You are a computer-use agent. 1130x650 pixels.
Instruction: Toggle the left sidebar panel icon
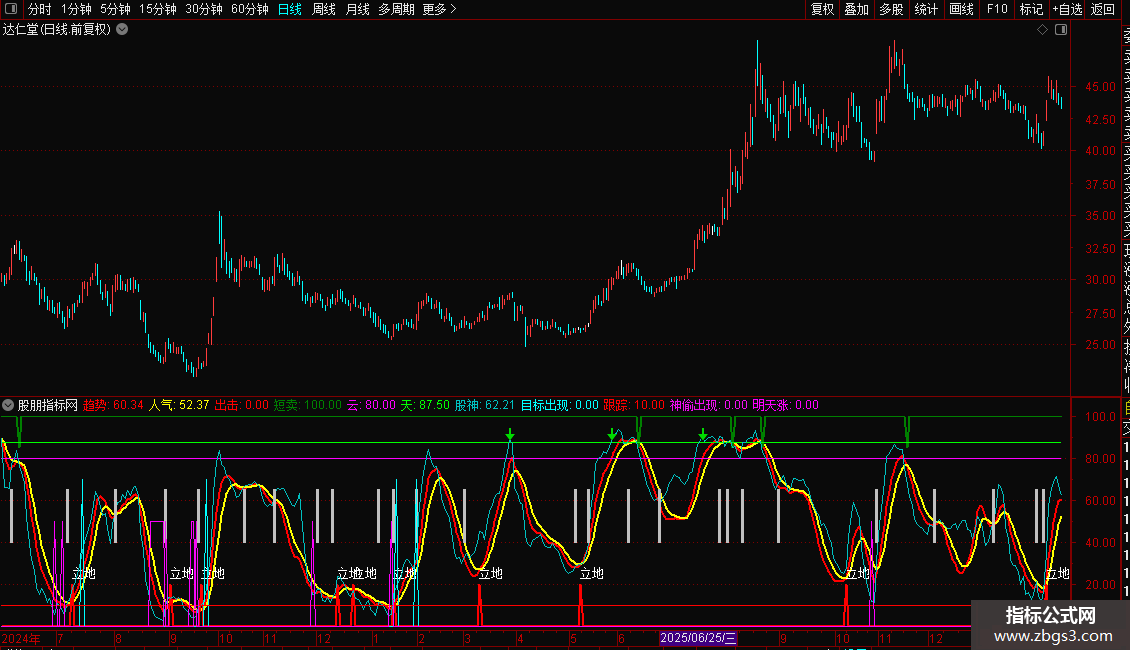[x=13, y=9]
